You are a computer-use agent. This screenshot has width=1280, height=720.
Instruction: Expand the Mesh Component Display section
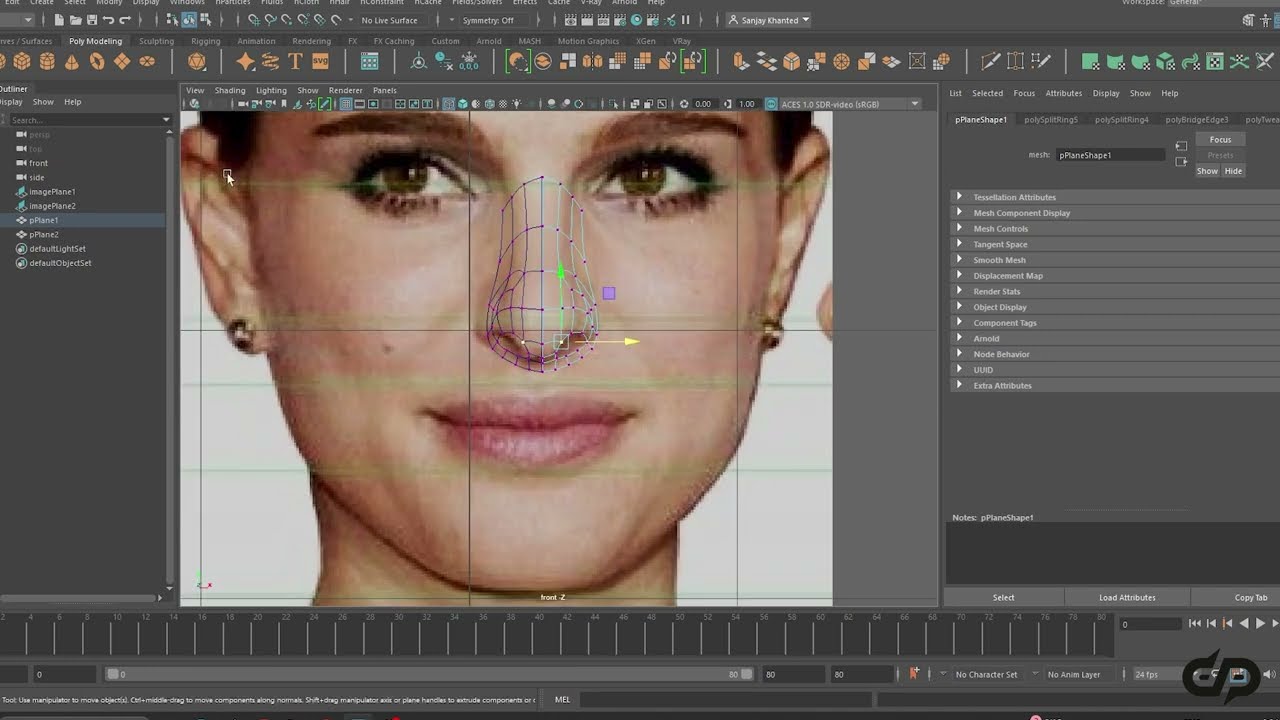click(1021, 213)
